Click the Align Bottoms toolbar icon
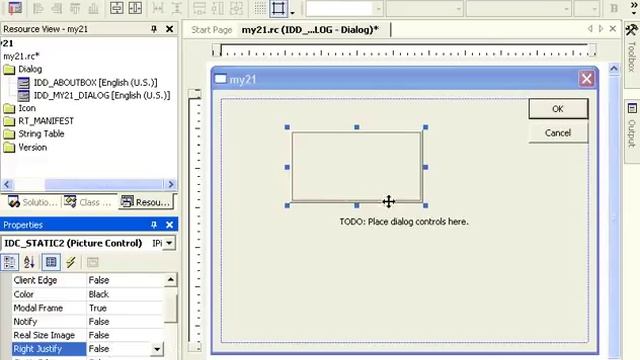Image resolution: width=640 pixels, height=360 pixels. [93, 8]
